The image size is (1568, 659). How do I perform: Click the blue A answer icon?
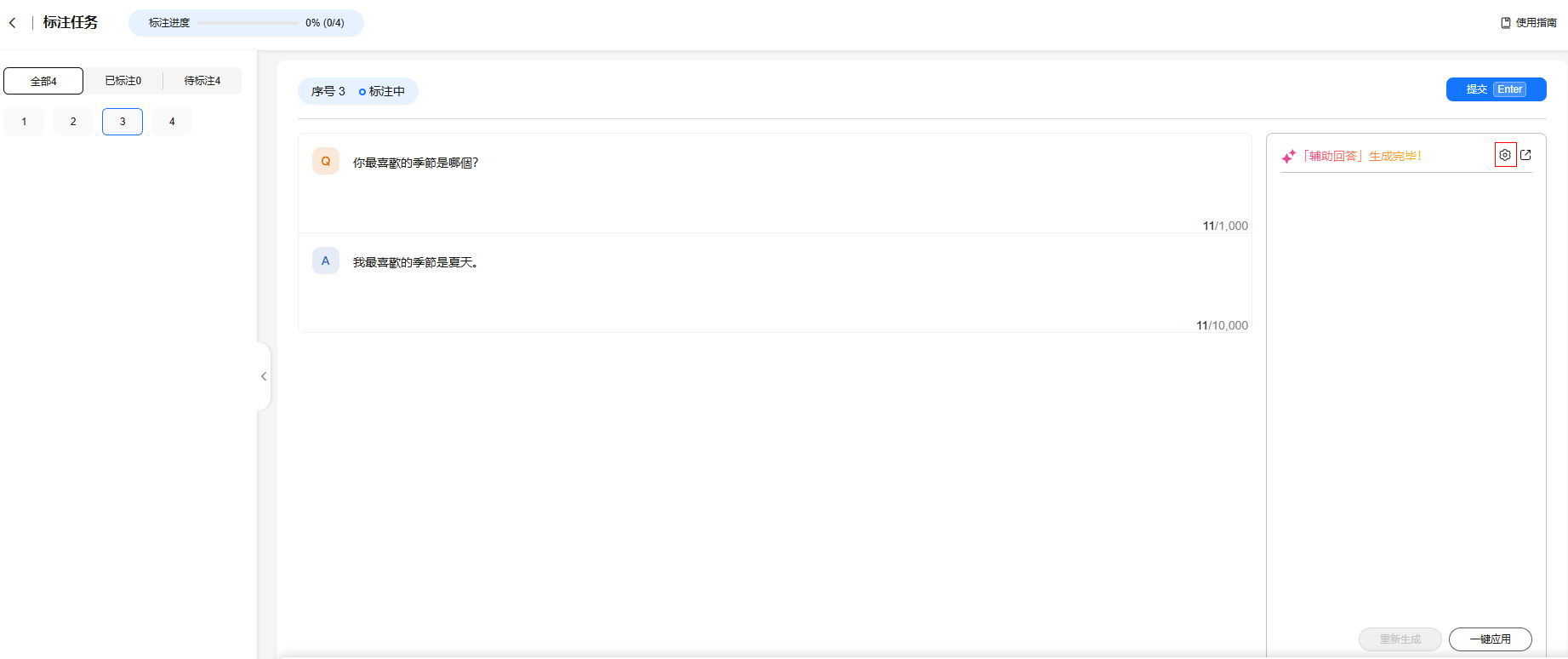coord(326,261)
